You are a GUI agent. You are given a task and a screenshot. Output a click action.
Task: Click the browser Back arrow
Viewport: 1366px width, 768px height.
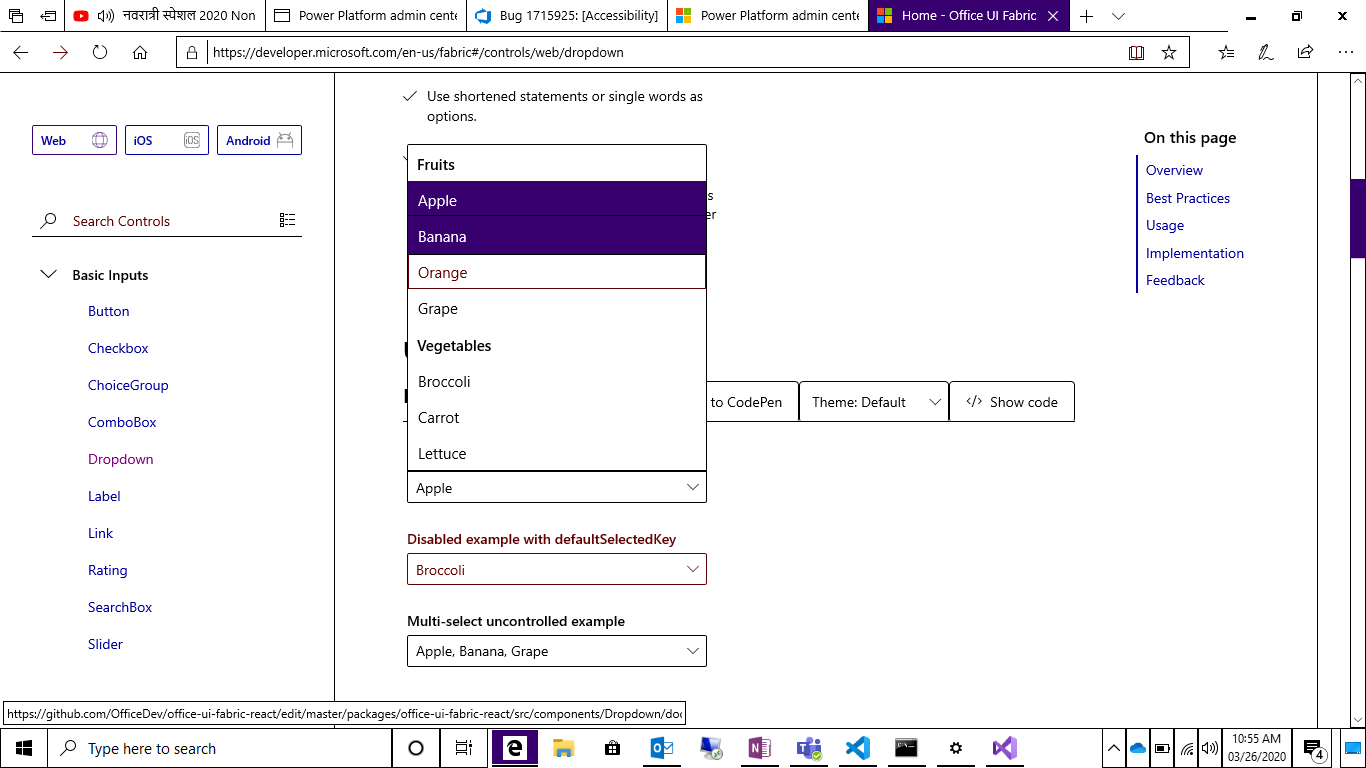pos(20,52)
